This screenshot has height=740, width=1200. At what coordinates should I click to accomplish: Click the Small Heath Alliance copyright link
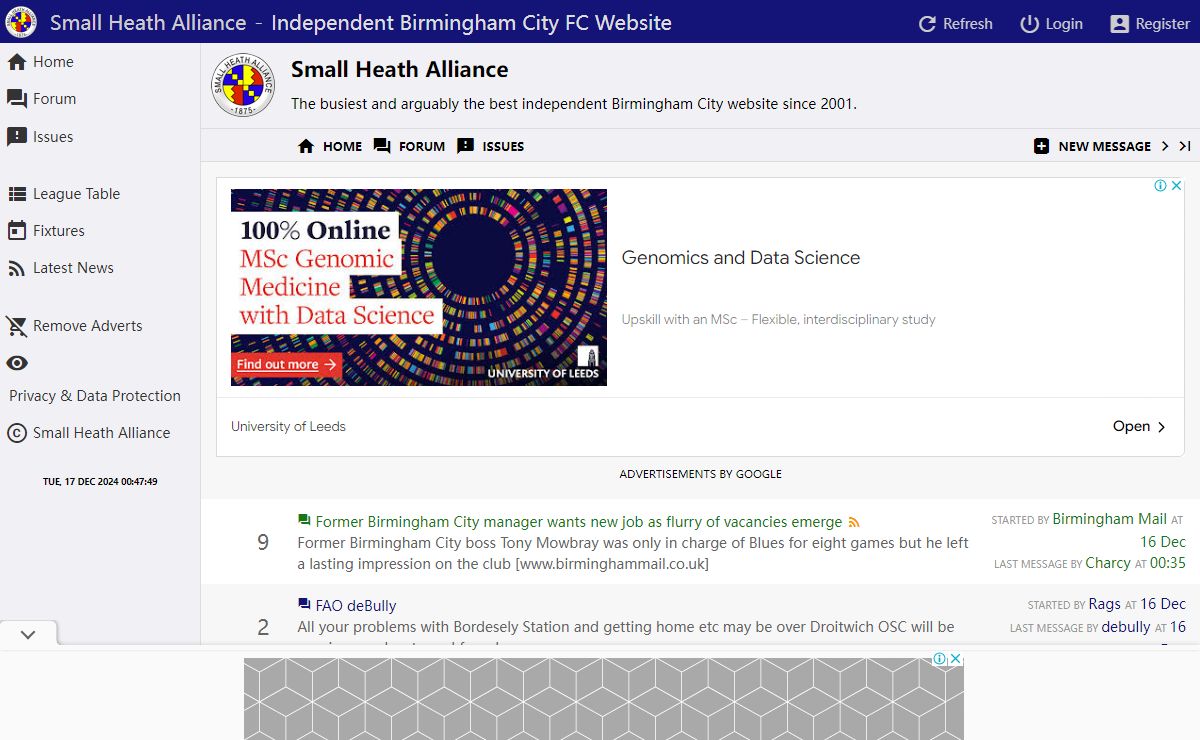click(89, 433)
